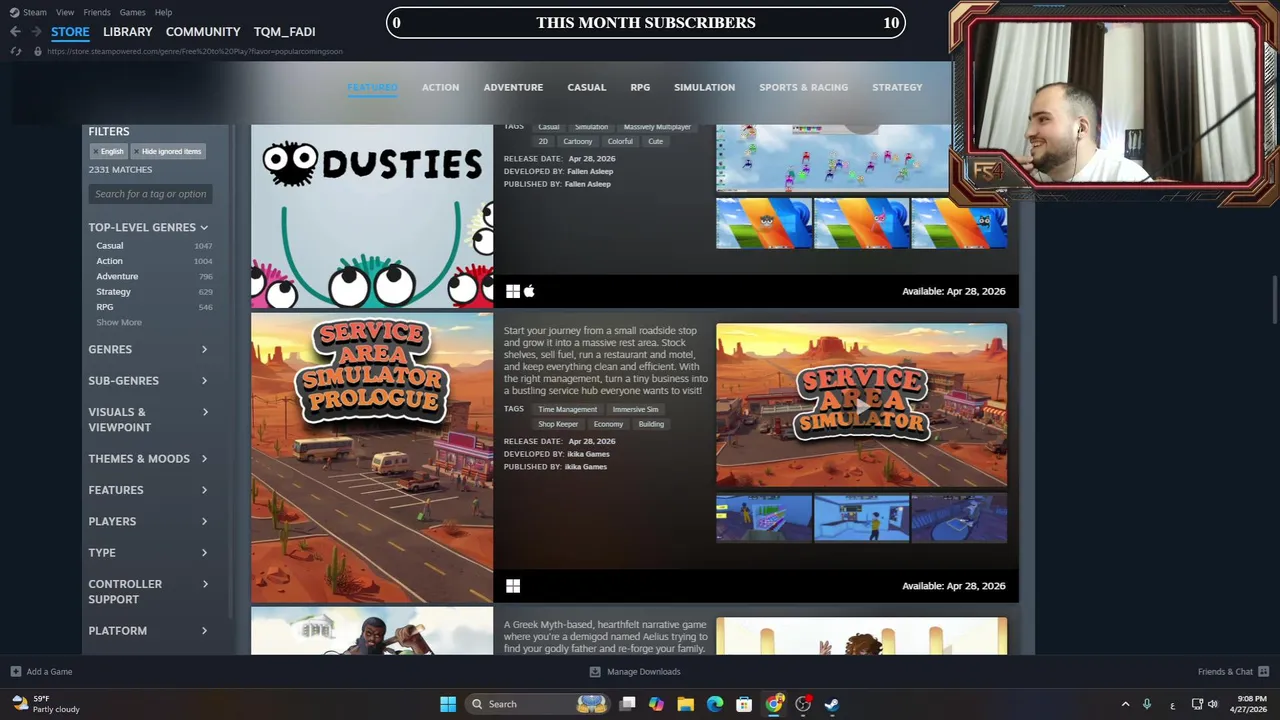The image size is (1280, 720).
Task: Go forward with the forward arrow
Action: (36, 32)
